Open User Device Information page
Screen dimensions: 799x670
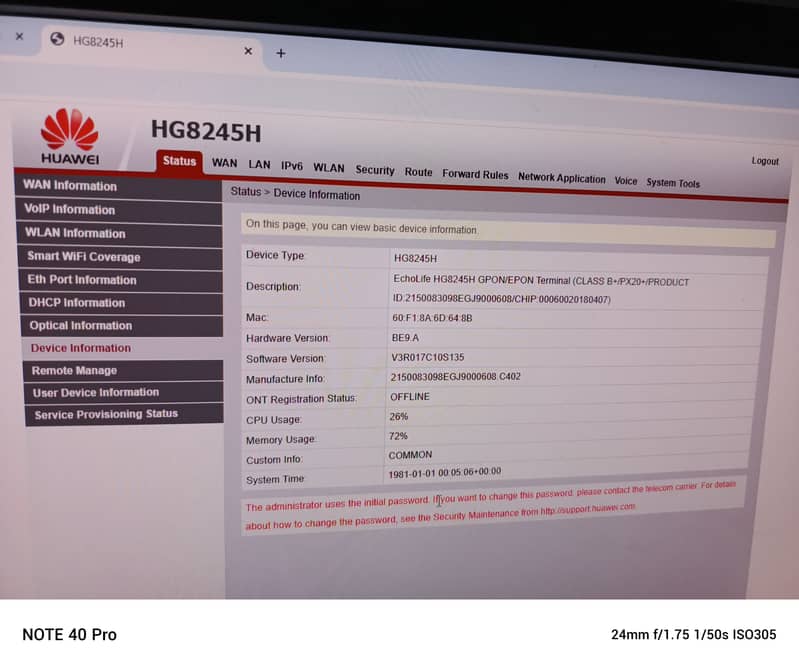(x=124, y=392)
